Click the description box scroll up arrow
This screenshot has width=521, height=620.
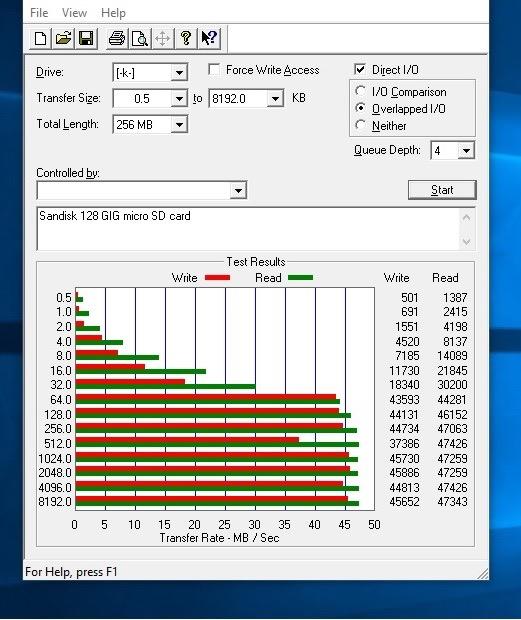(466, 217)
